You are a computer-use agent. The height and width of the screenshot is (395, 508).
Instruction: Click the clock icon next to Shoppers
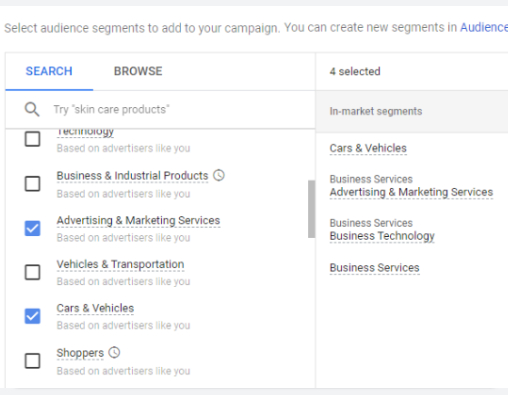[x=114, y=353]
